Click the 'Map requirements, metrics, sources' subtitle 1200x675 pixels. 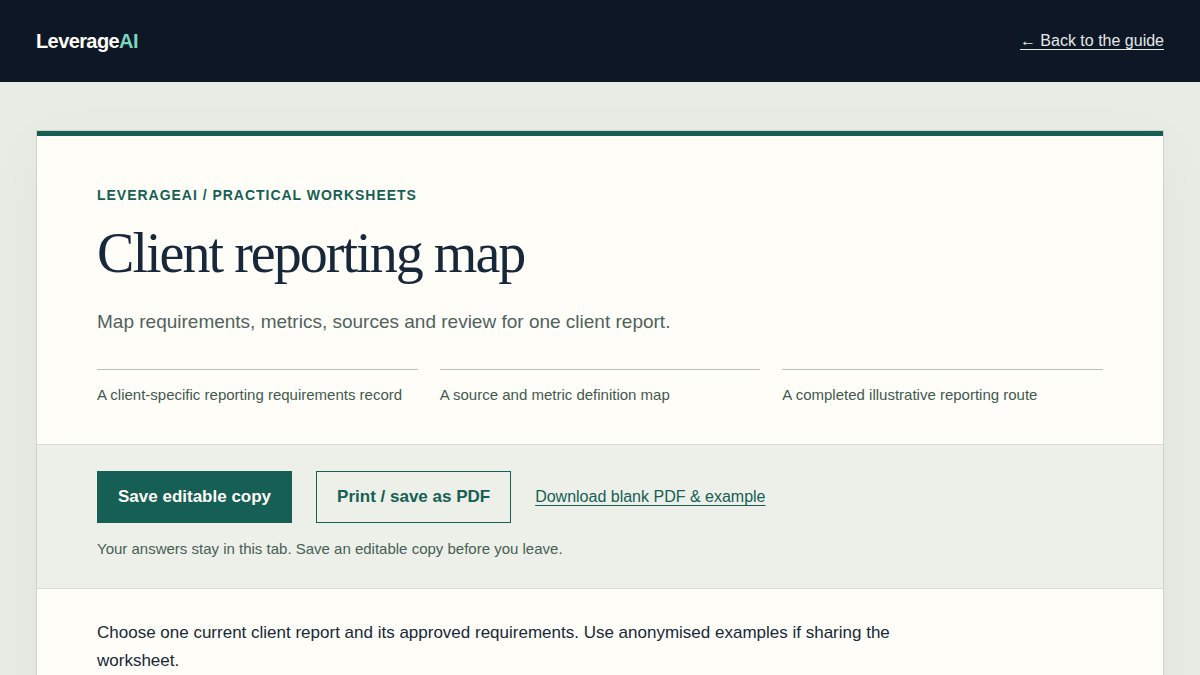383,322
